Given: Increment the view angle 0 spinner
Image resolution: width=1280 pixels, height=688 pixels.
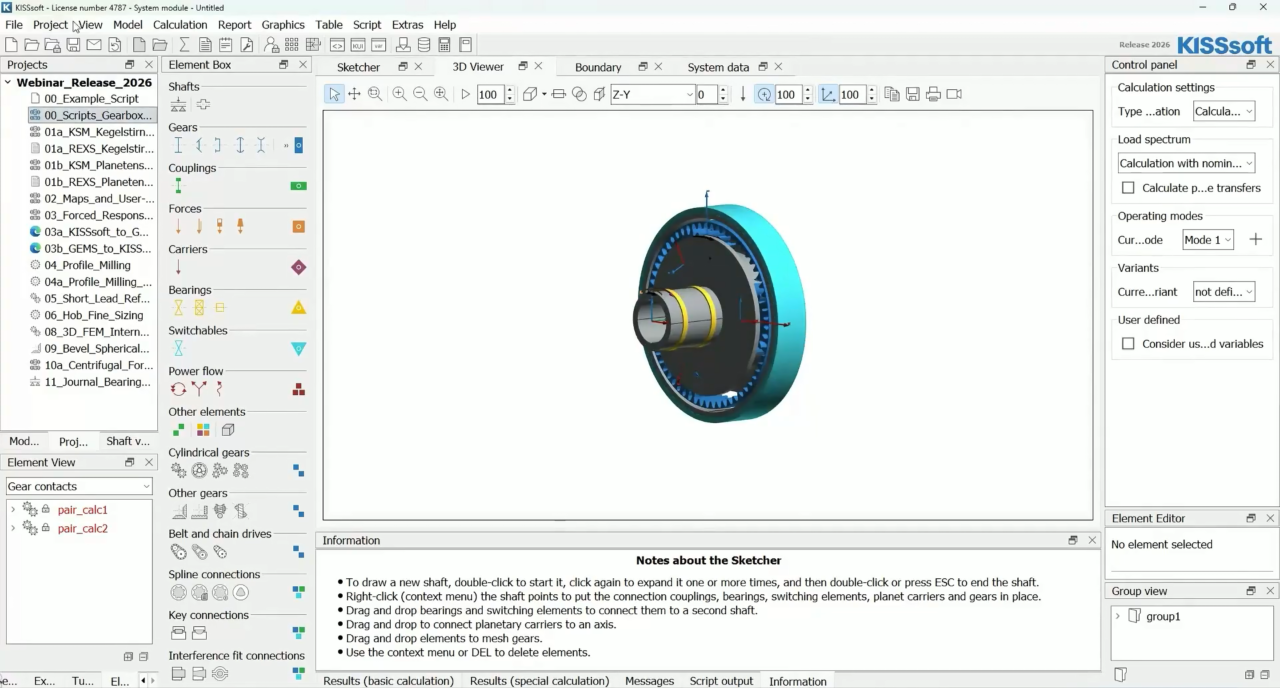Looking at the screenshot, I should (725, 89).
